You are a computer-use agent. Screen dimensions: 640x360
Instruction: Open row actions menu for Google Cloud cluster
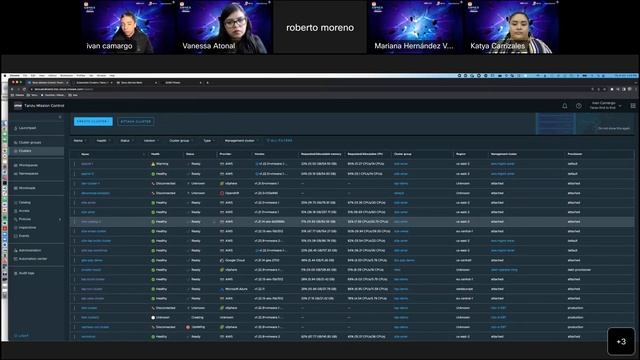coord(75,260)
